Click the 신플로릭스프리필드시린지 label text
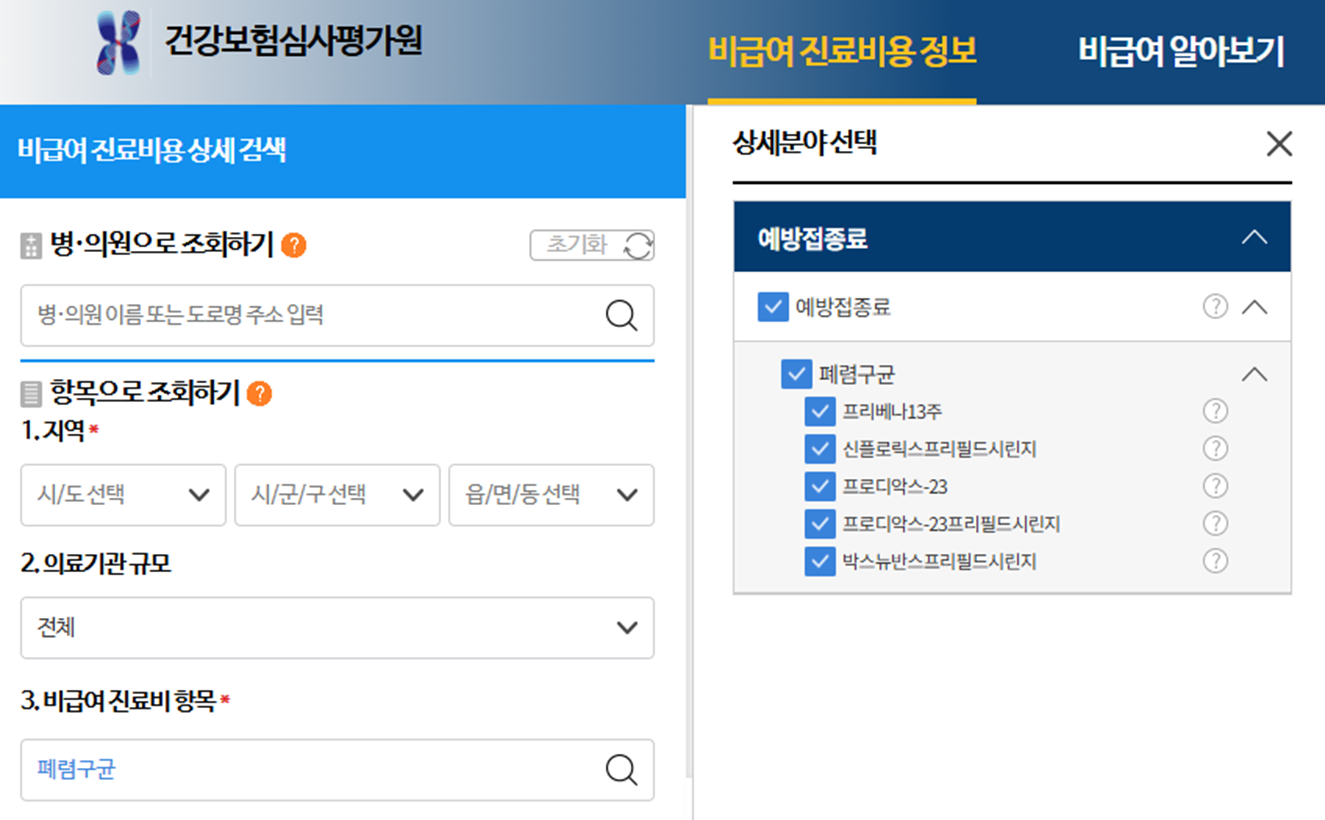Image resolution: width=1325 pixels, height=820 pixels. coord(939,449)
